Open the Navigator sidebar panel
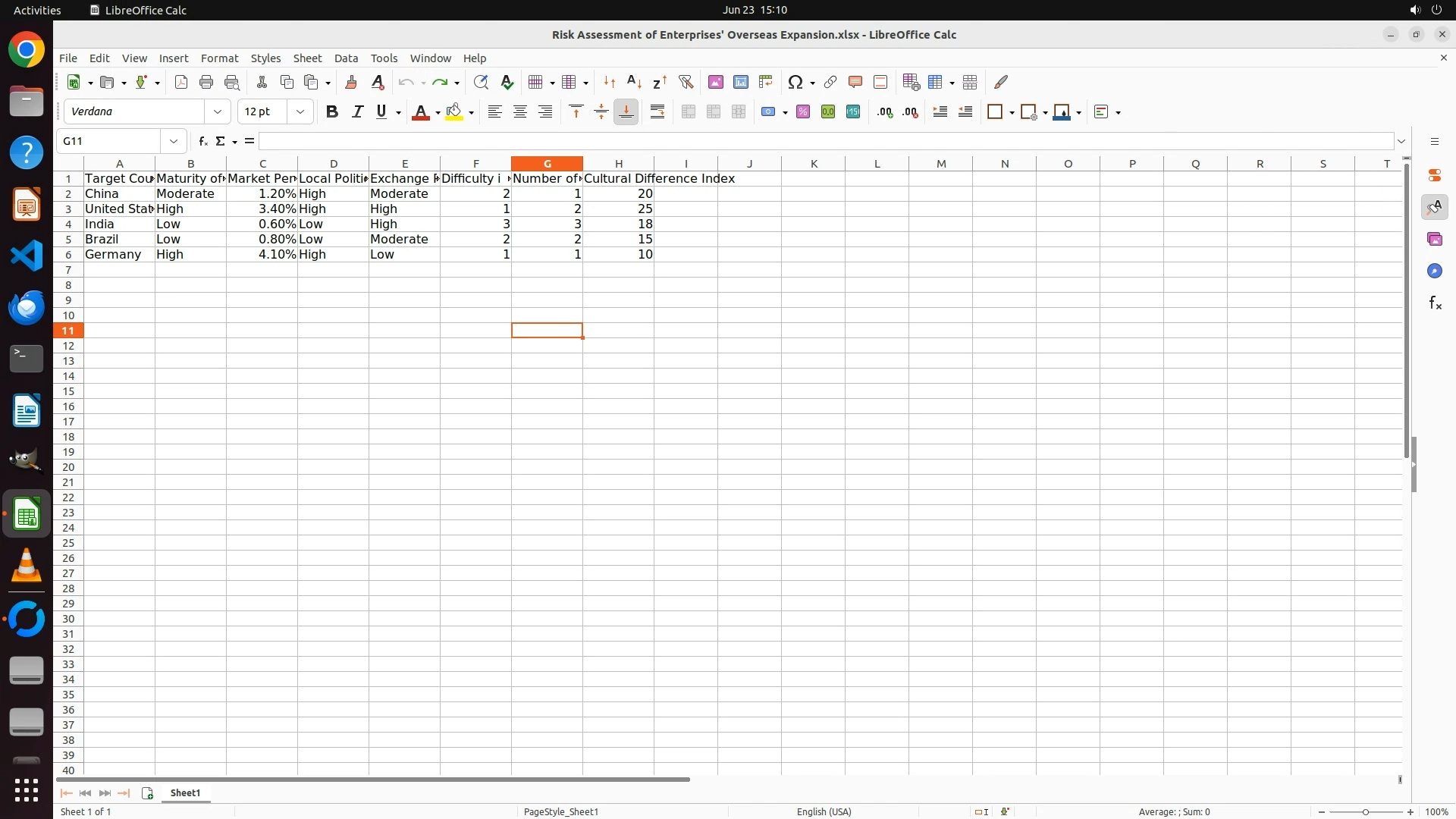Viewport: 1456px width, 819px height. tap(1434, 271)
